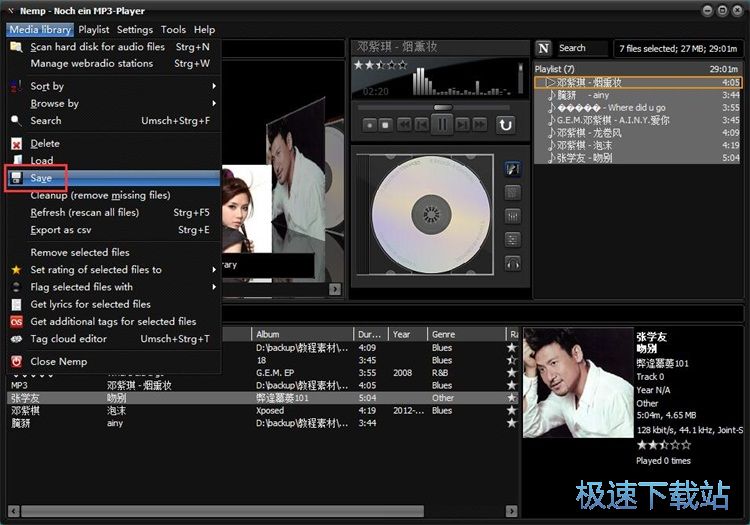Open the effects sliders icon beside the disc
Image resolution: width=750 pixels, height=525 pixels.
(512, 240)
